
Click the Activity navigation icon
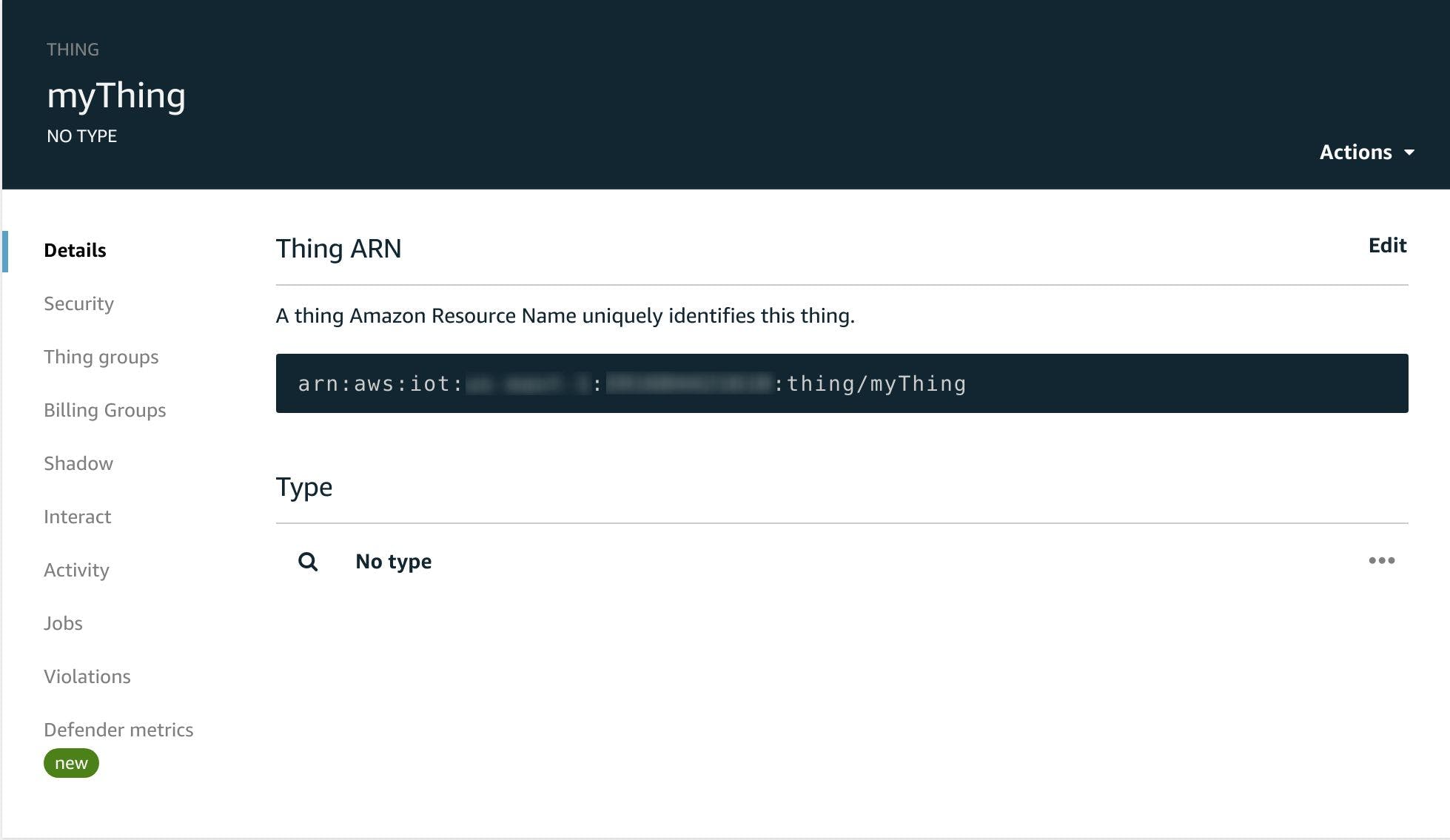76,569
